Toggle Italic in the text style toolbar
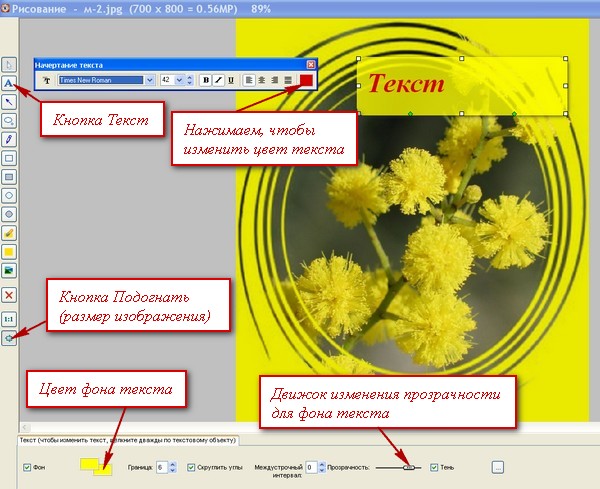The image size is (600, 489). coord(218,80)
